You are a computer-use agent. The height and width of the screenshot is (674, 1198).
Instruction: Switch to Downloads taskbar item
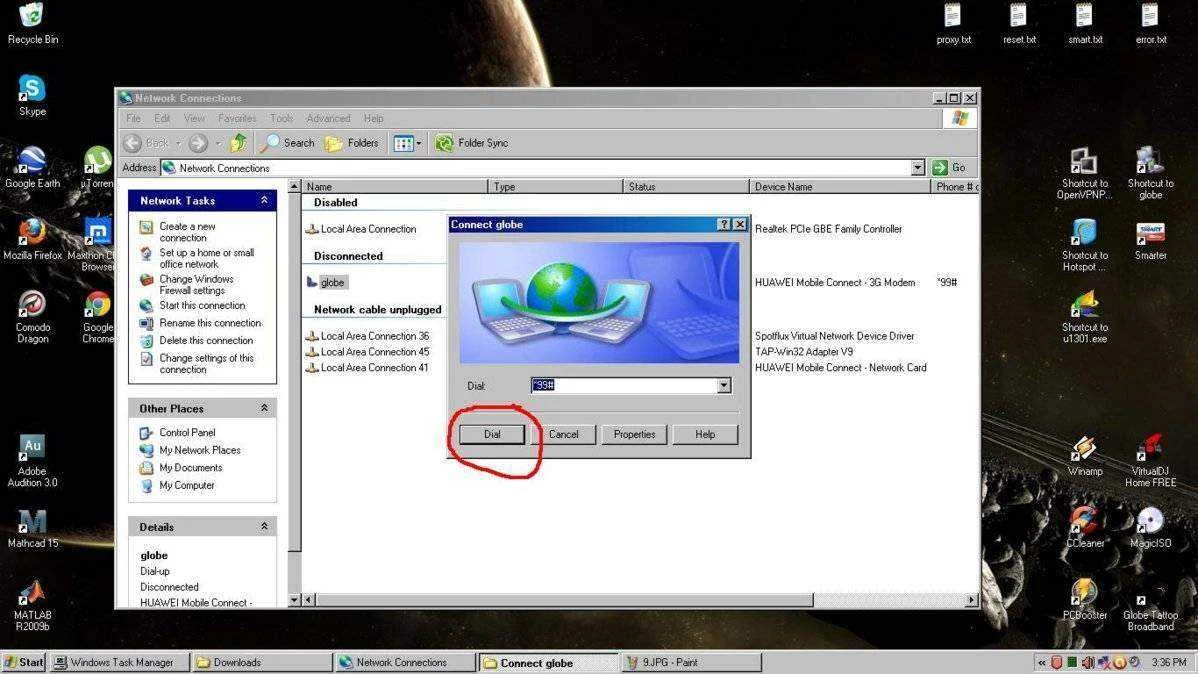point(261,663)
